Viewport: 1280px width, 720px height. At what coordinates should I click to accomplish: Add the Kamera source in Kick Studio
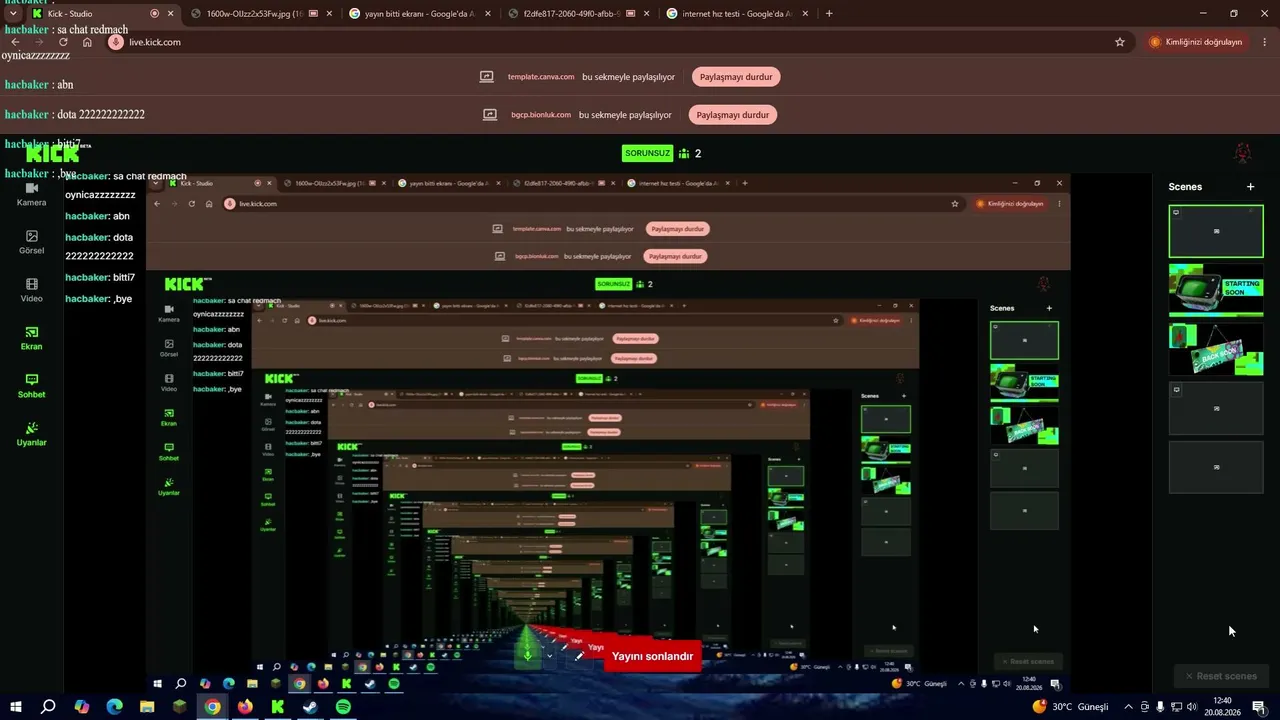click(31, 194)
